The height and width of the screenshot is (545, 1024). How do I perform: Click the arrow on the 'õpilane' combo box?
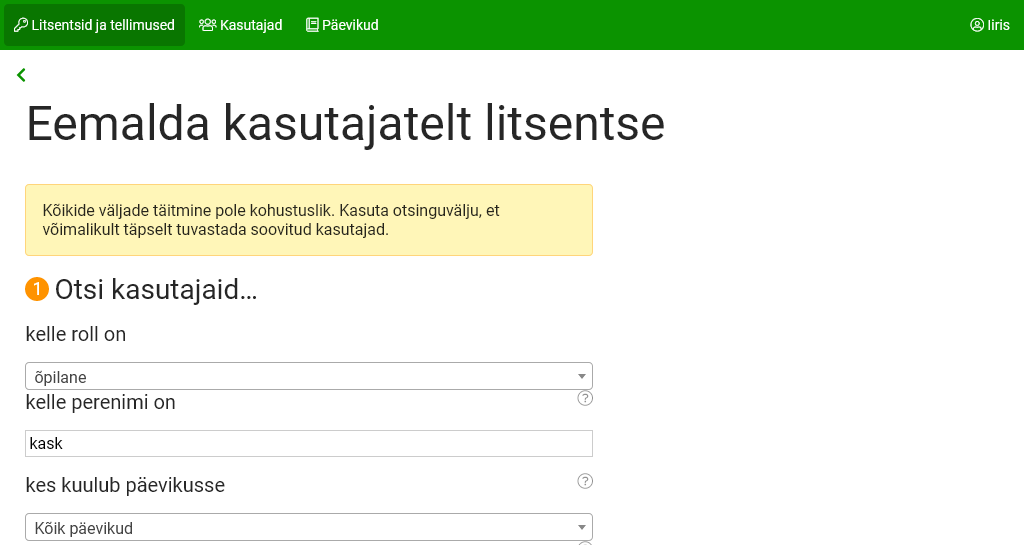click(x=581, y=376)
